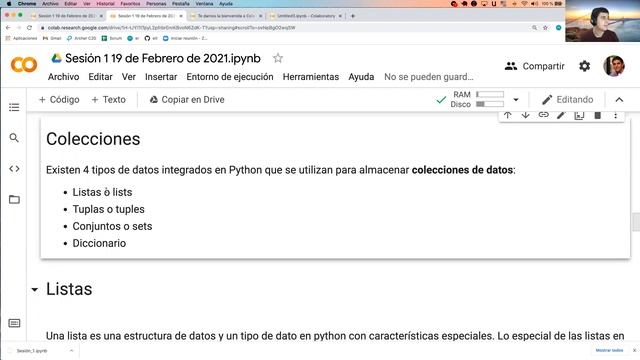Click Copiar en Drive
This screenshot has height=360, width=640.
pyautogui.click(x=187, y=100)
